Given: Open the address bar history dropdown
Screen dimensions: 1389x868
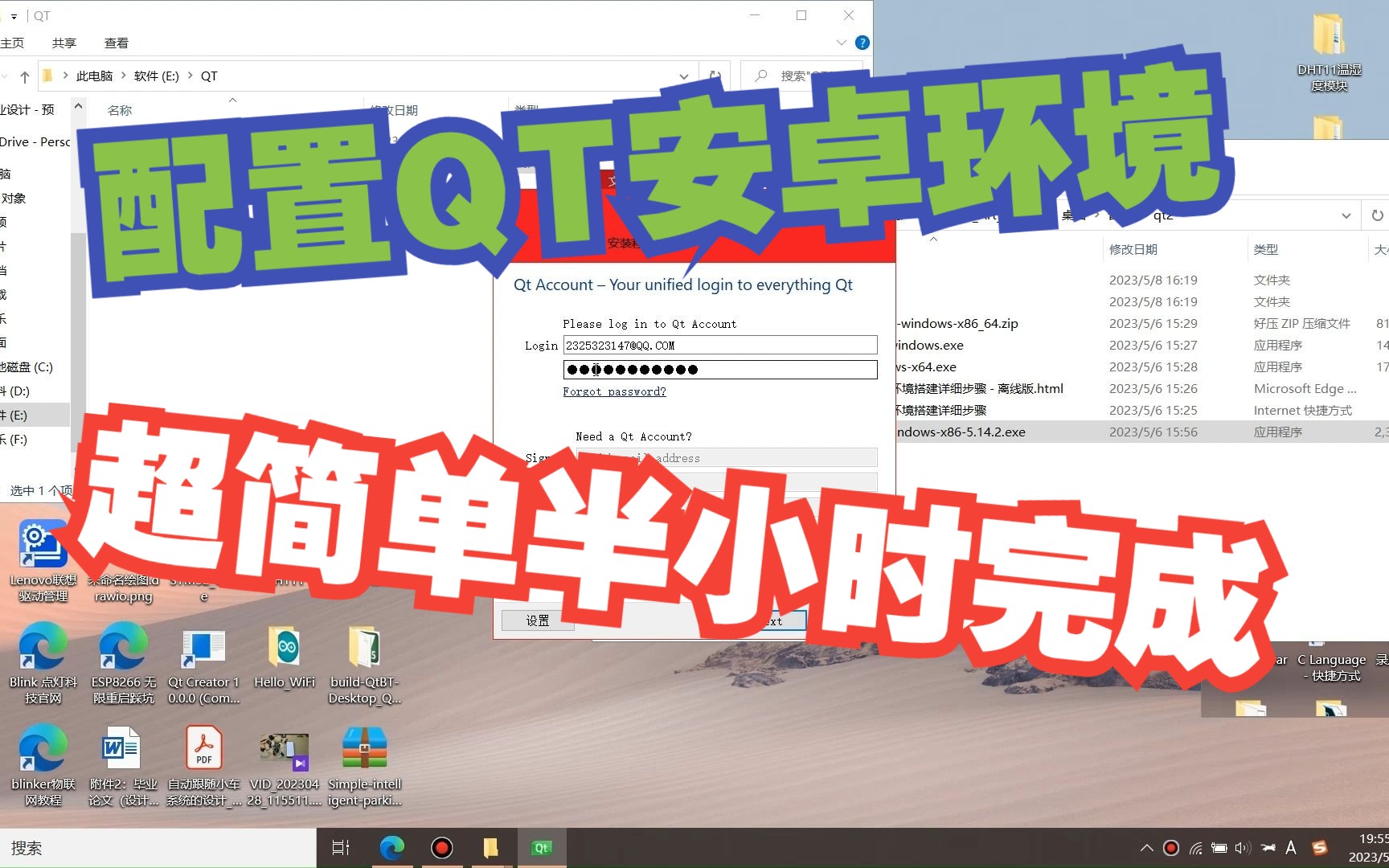Looking at the screenshot, I should (684, 76).
